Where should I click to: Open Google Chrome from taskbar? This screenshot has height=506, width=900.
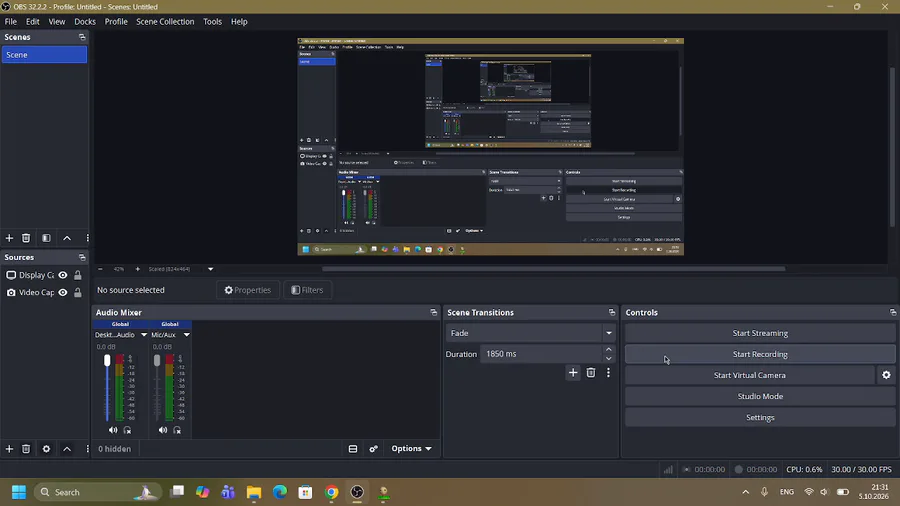331,492
